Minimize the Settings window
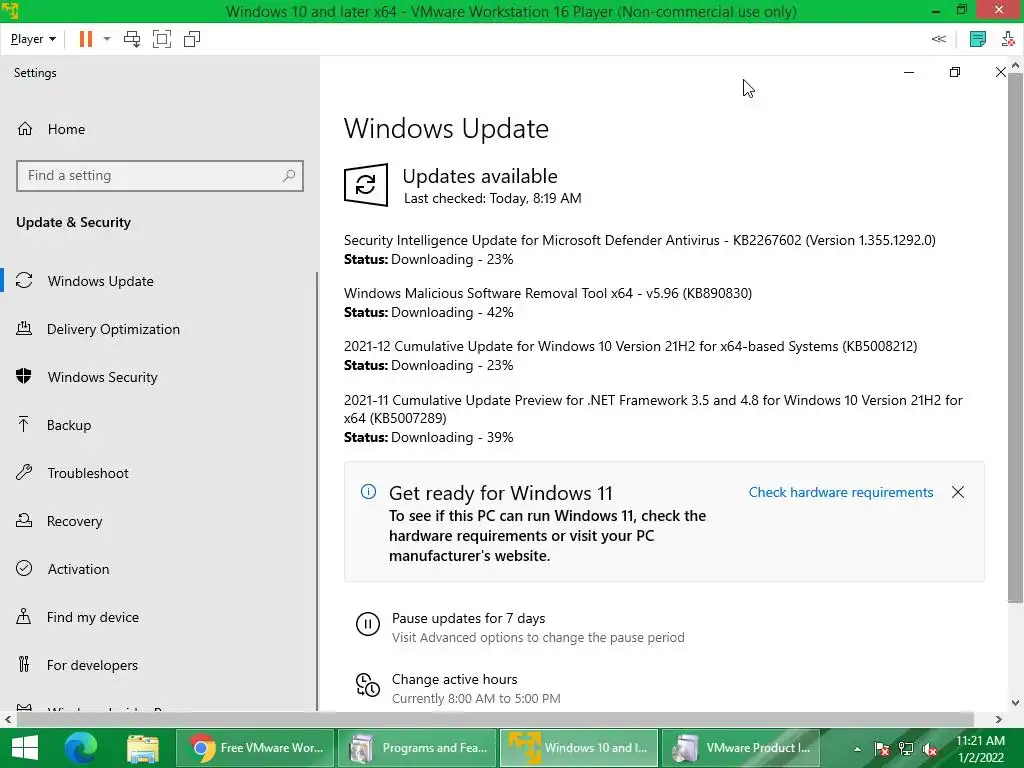Image resolution: width=1024 pixels, height=768 pixels. (x=908, y=72)
